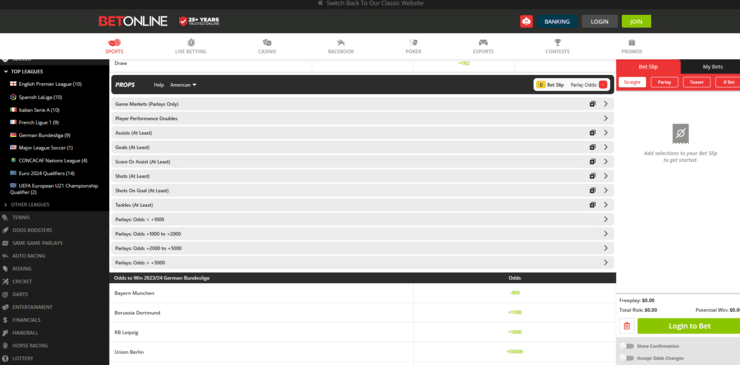Open the Racebook horse icon

pyautogui.click(x=341, y=42)
